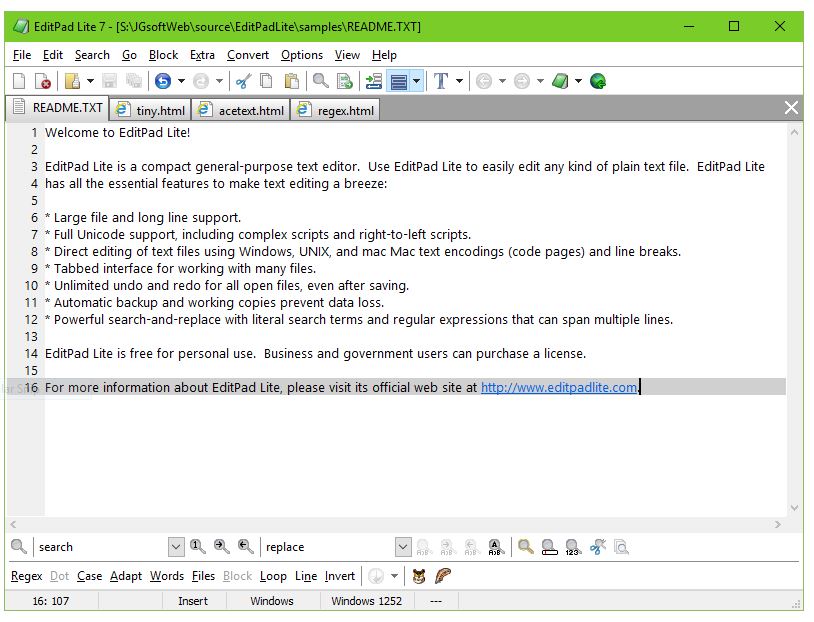Click the font settings T icon
Image resolution: width=814 pixels, height=622 pixels.
pos(440,81)
